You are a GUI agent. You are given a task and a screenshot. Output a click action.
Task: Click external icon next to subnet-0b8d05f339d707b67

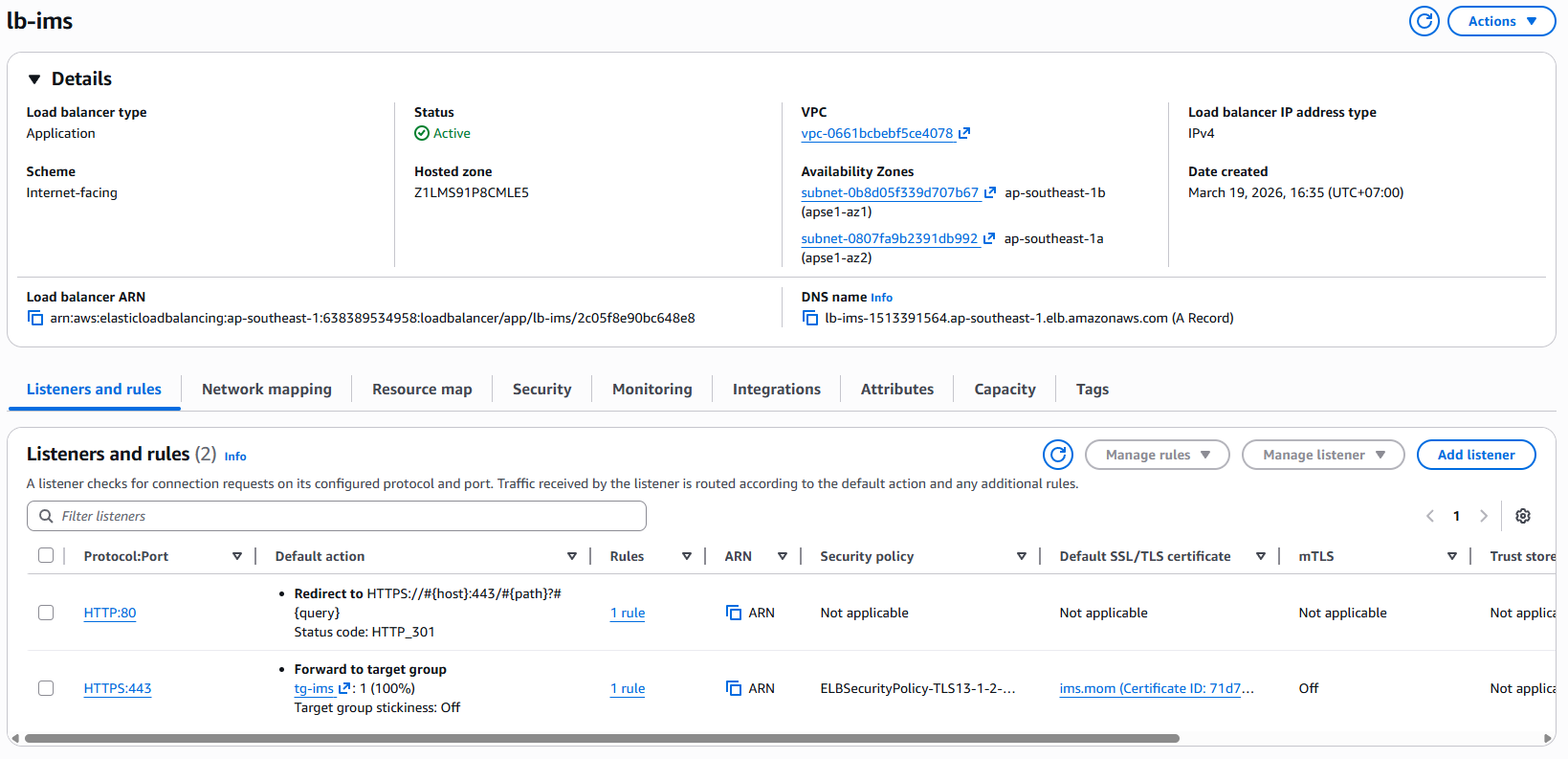tap(990, 193)
